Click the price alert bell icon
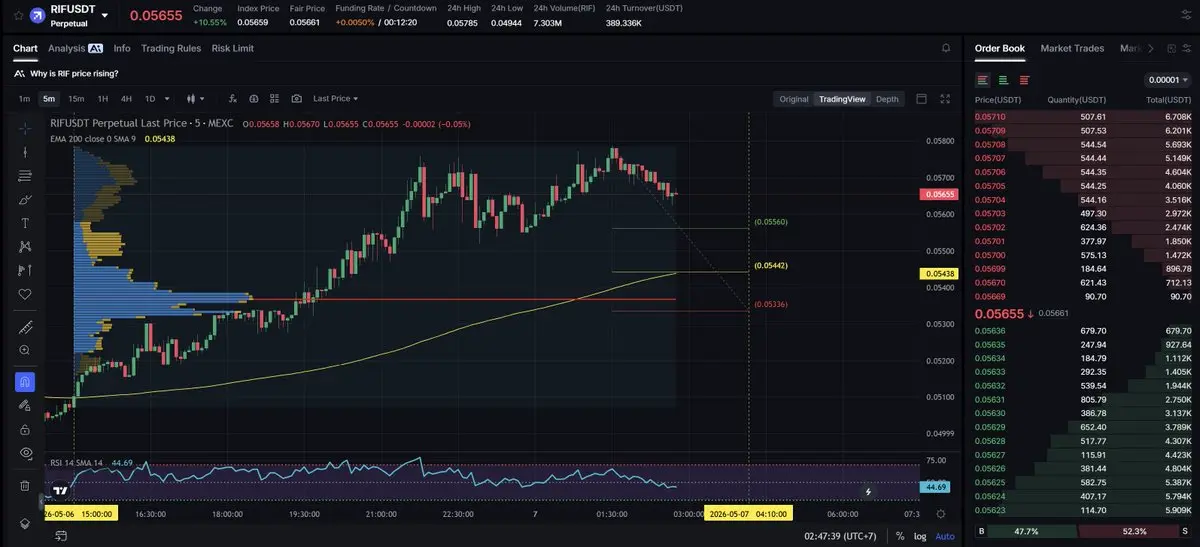Viewport: 1200px width, 547px height. (946, 48)
